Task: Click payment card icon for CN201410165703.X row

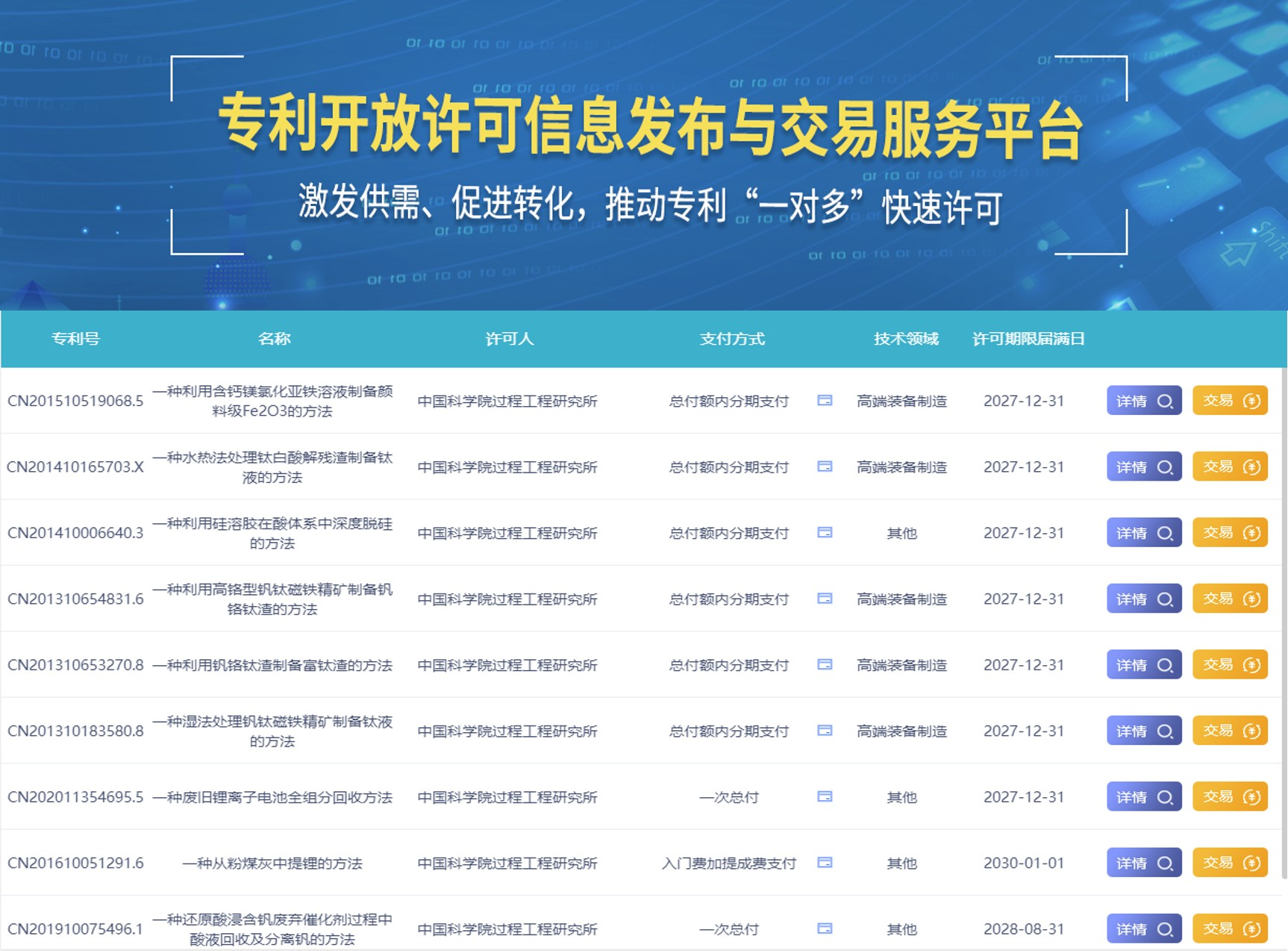Action: (825, 467)
